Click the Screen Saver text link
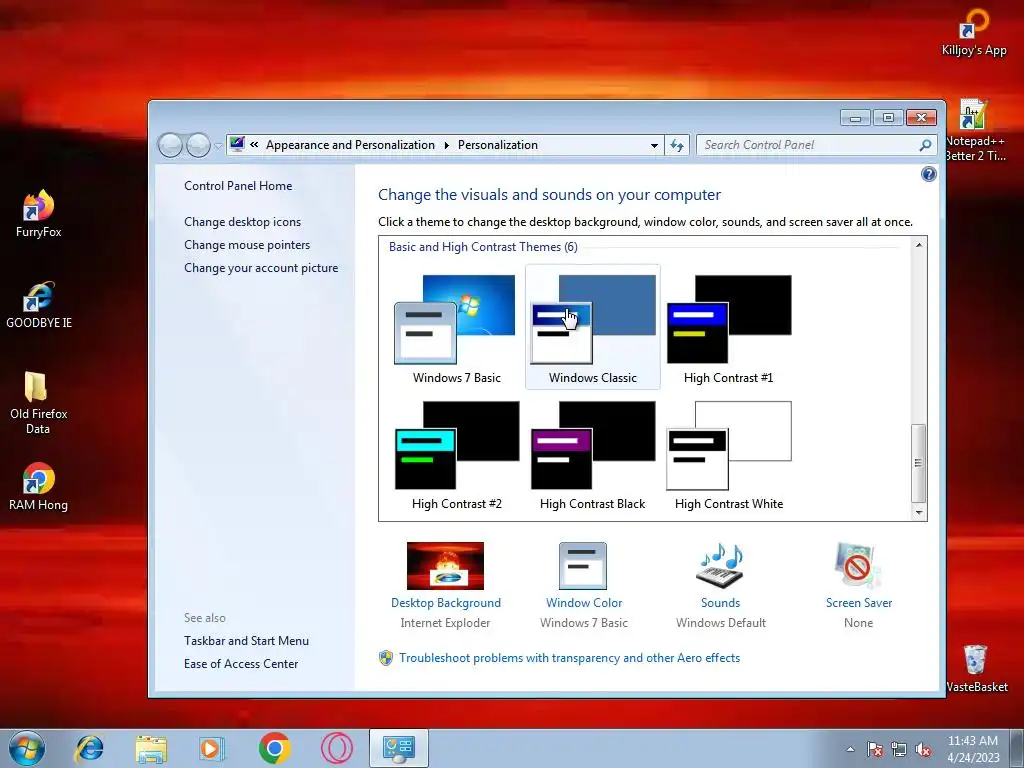1024x768 pixels. click(x=859, y=603)
